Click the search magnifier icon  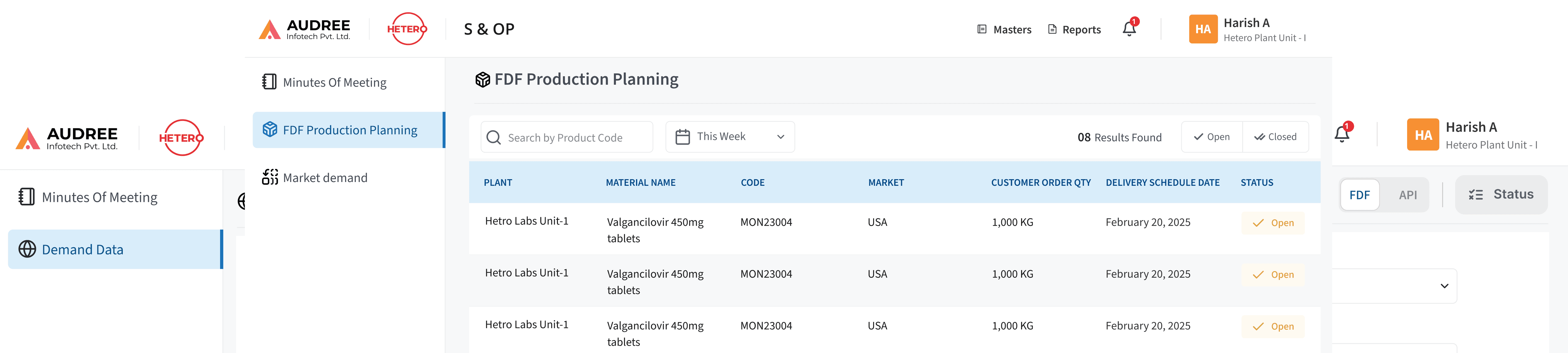pyautogui.click(x=494, y=138)
